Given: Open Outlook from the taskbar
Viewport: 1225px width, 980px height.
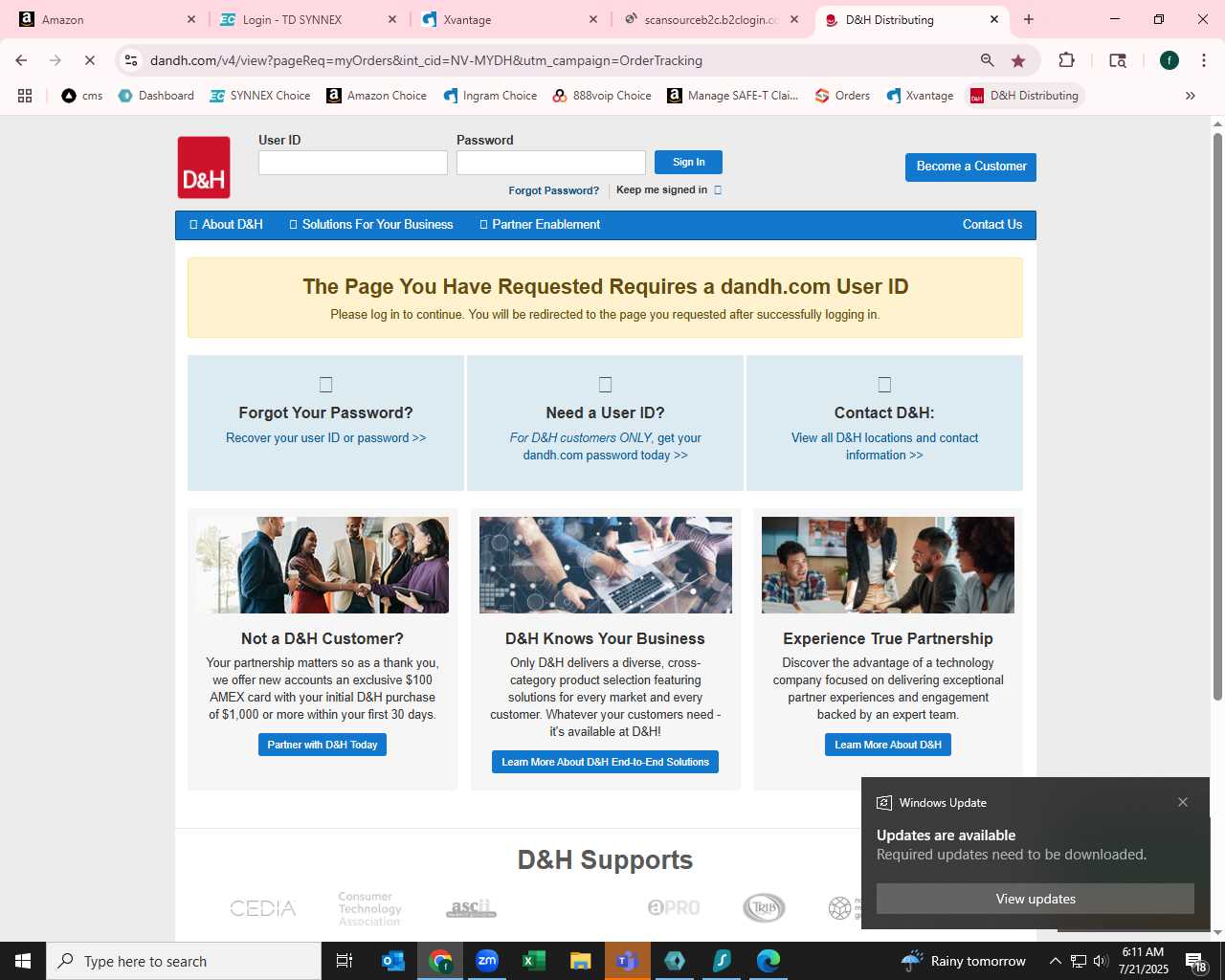Looking at the screenshot, I should pyautogui.click(x=392, y=961).
